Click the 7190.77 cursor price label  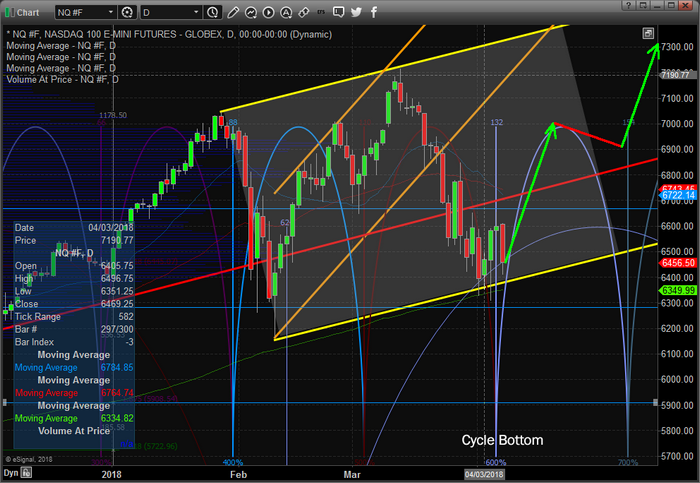click(x=677, y=74)
